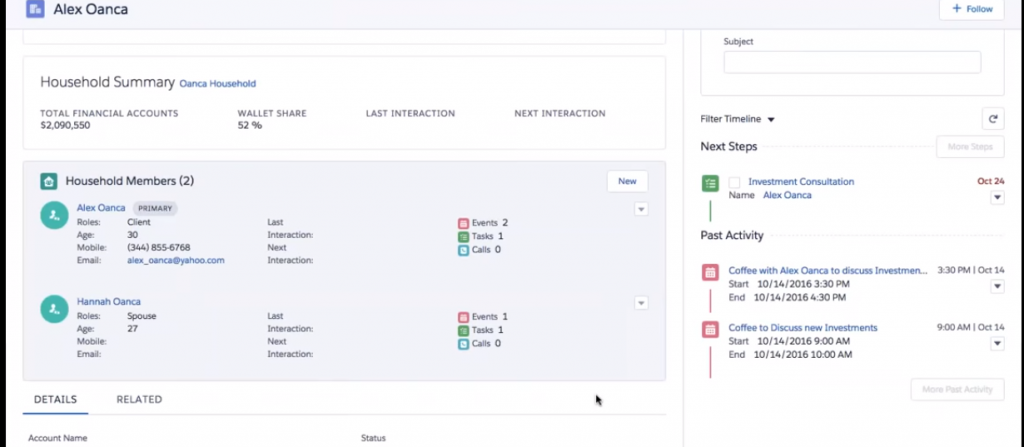
Task: Click the green task icon for Investment Consultation
Action: click(x=710, y=183)
